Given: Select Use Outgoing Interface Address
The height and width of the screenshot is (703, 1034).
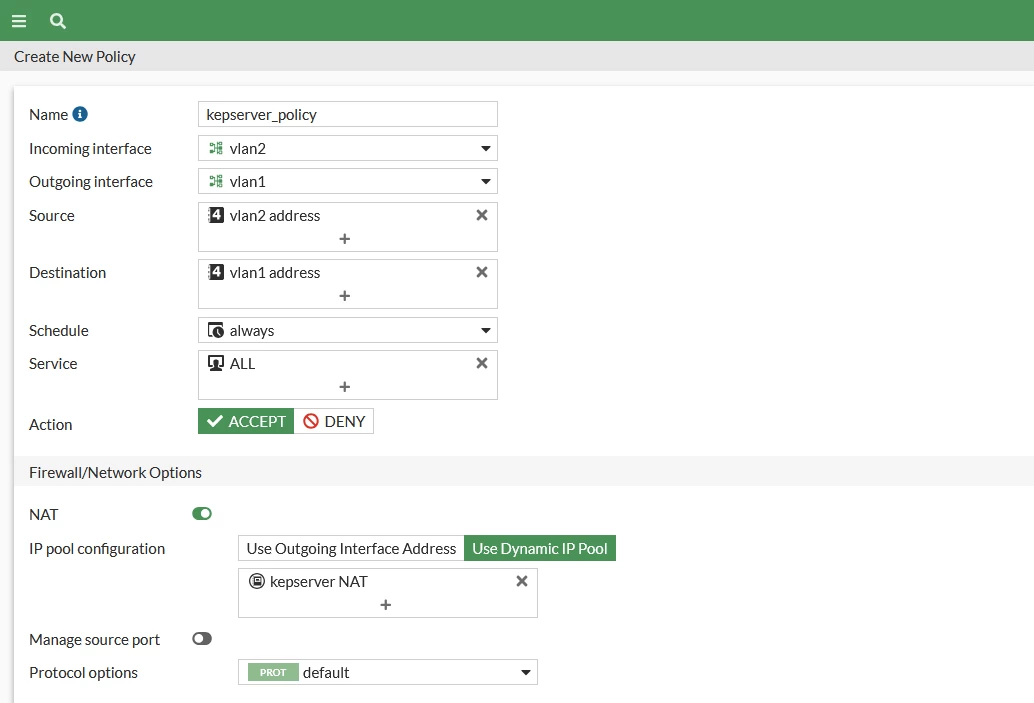Looking at the screenshot, I should point(351,548).
